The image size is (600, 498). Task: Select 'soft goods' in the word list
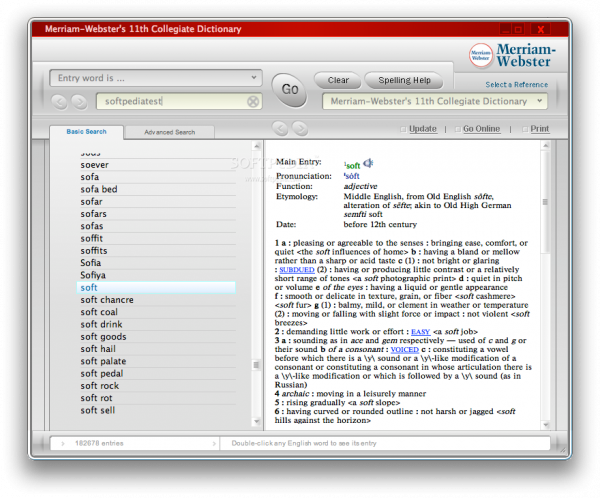tap(156, 336)
